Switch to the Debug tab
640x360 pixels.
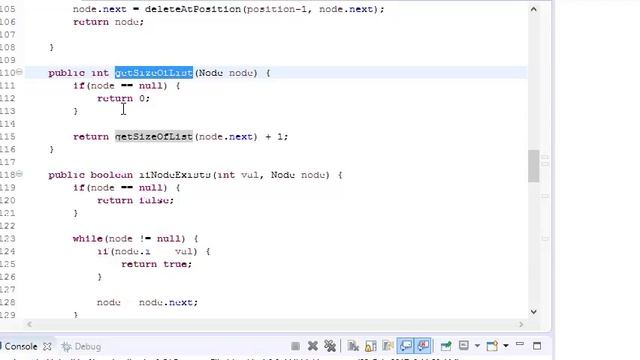point(81,347)
